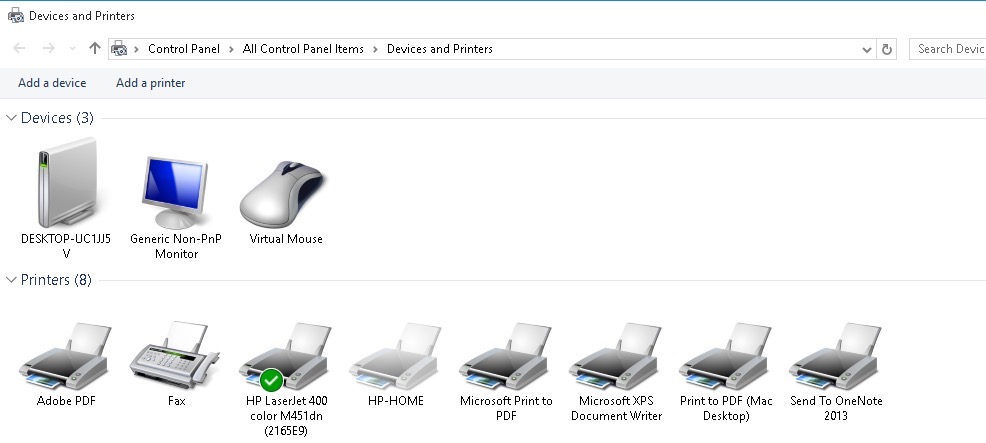Select the Adobe PDF printer icon
This screenshot has width=986, height=443.
(x=65, y=356)
